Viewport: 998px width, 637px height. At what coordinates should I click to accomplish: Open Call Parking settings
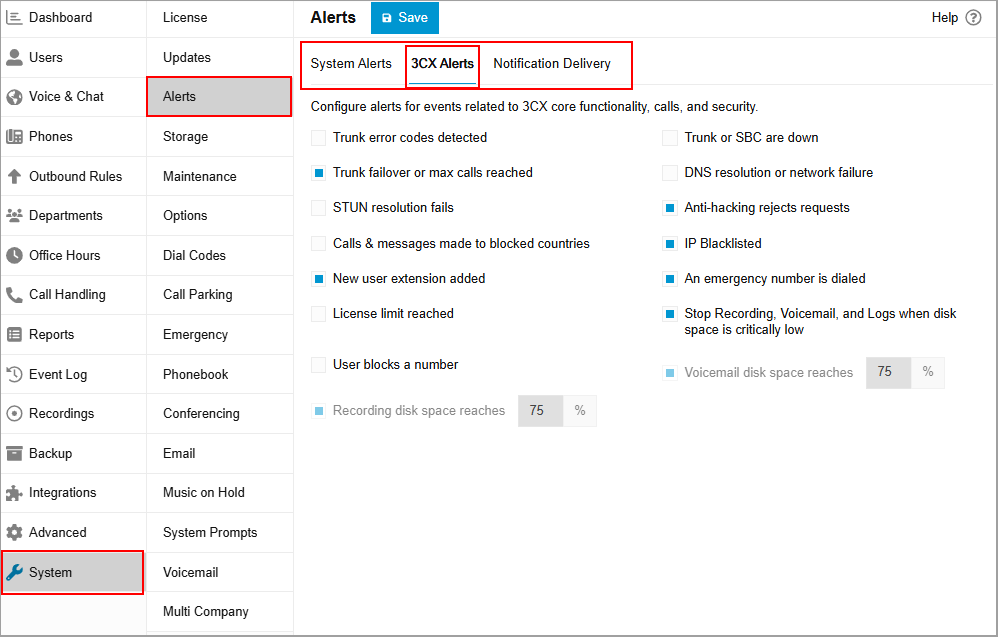[x=220, y=295]
